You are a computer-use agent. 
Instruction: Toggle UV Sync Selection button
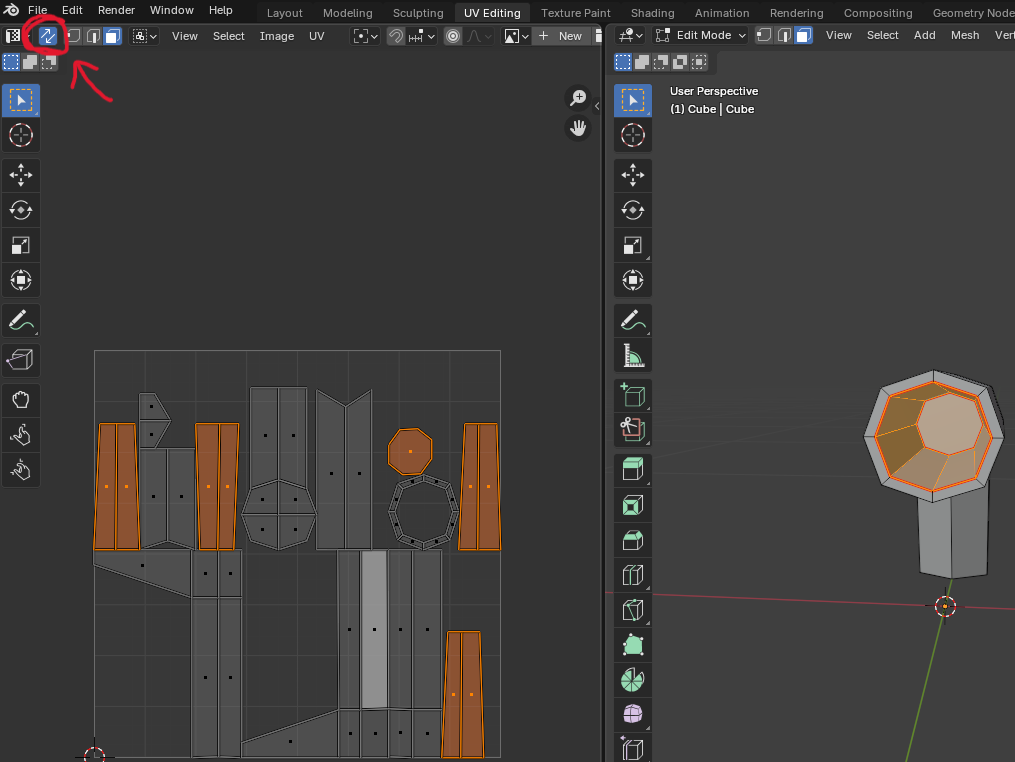47,36
